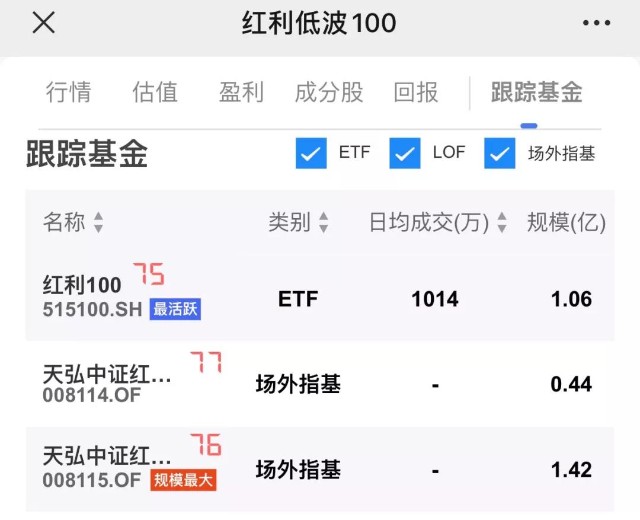Switch to the 估值 tab
Viewport: 640px width, 520px height.
[155, 93]
